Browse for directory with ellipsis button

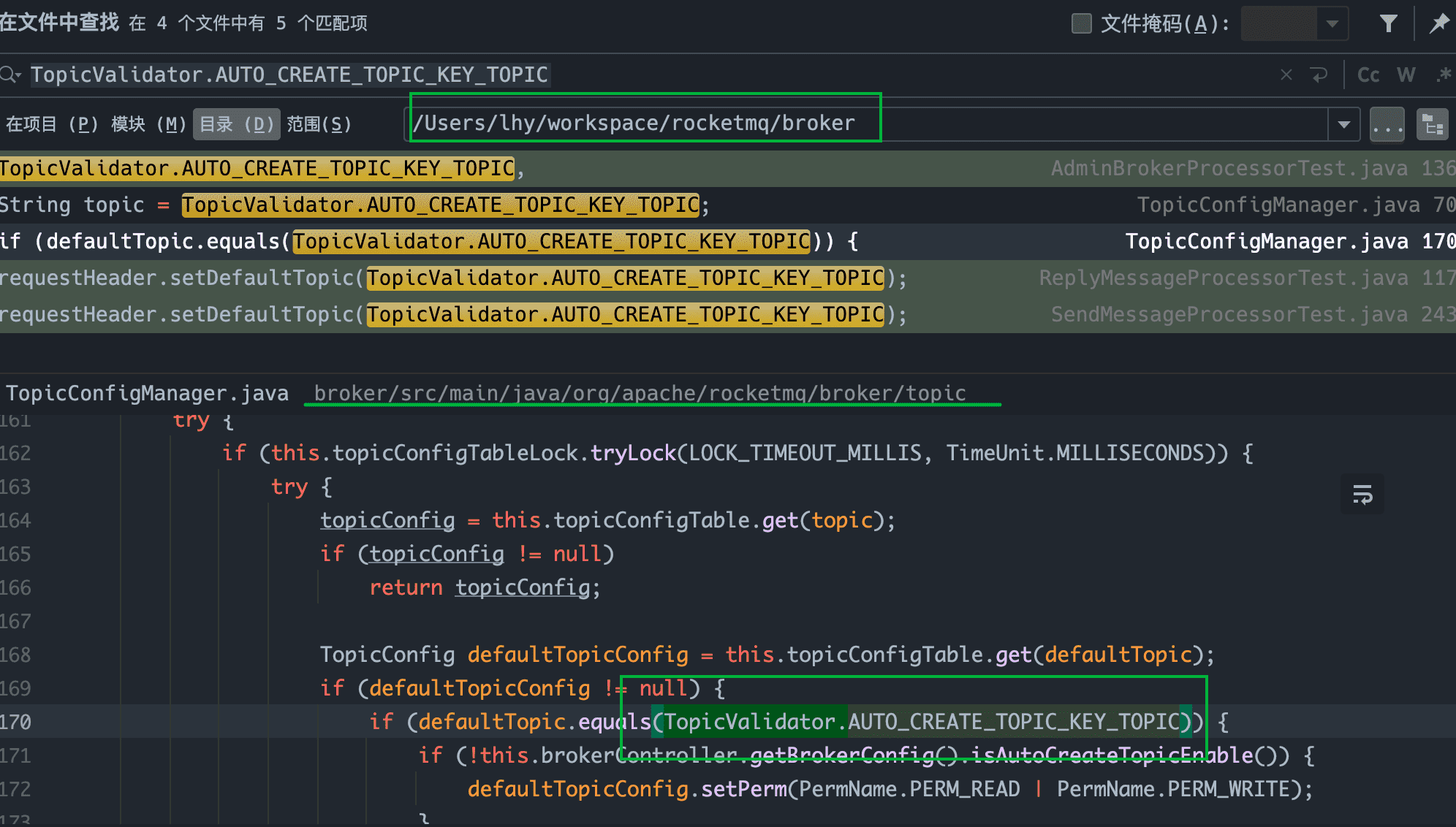pyautogui.click(x=1387, y=124)
